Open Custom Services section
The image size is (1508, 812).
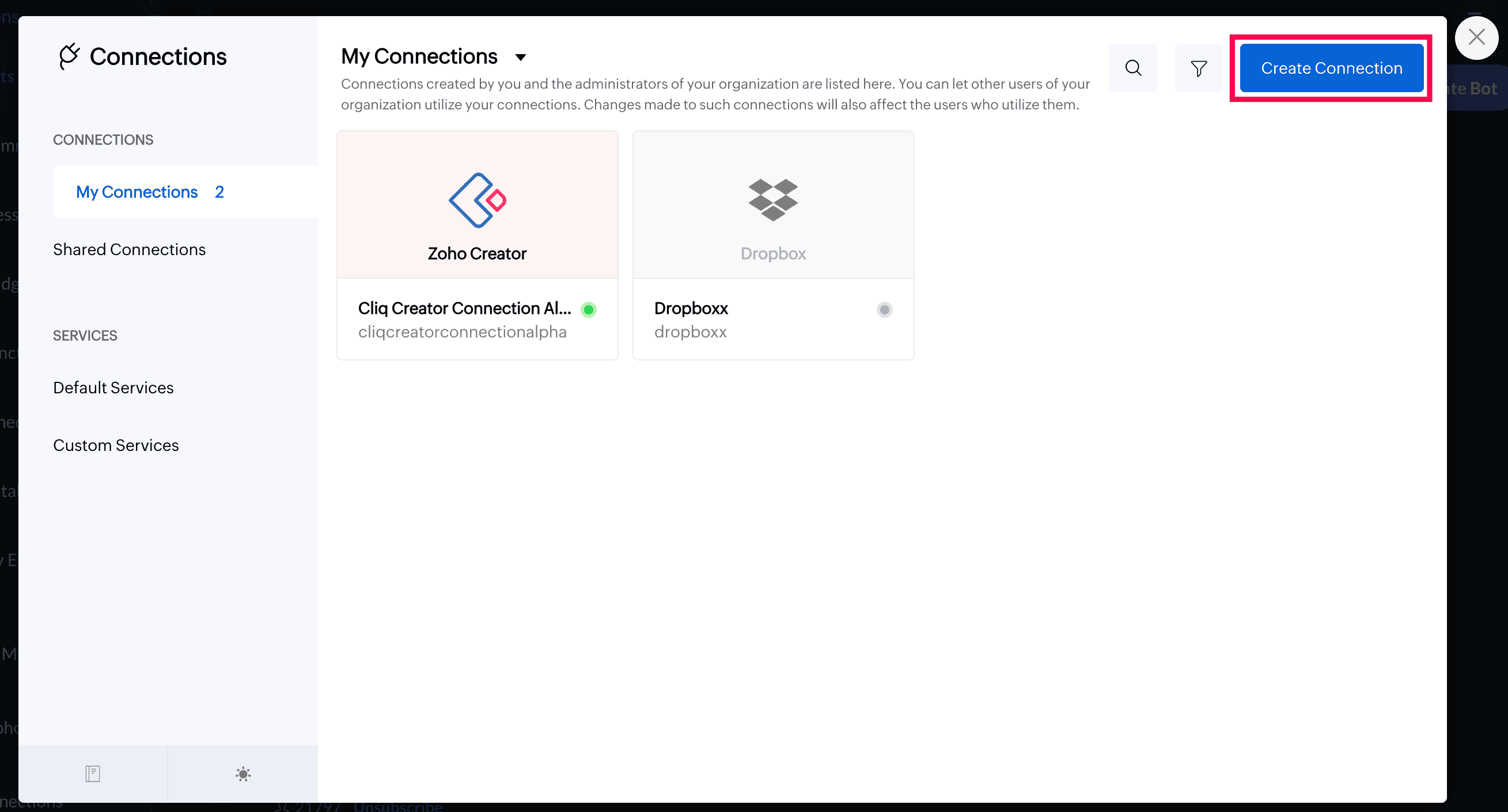coord(116,445)
